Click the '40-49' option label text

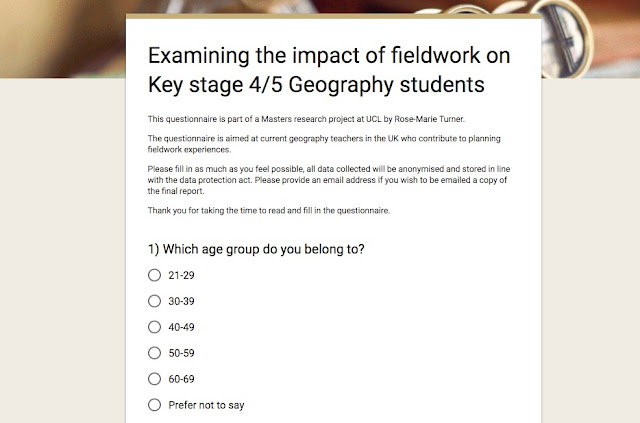181,327
